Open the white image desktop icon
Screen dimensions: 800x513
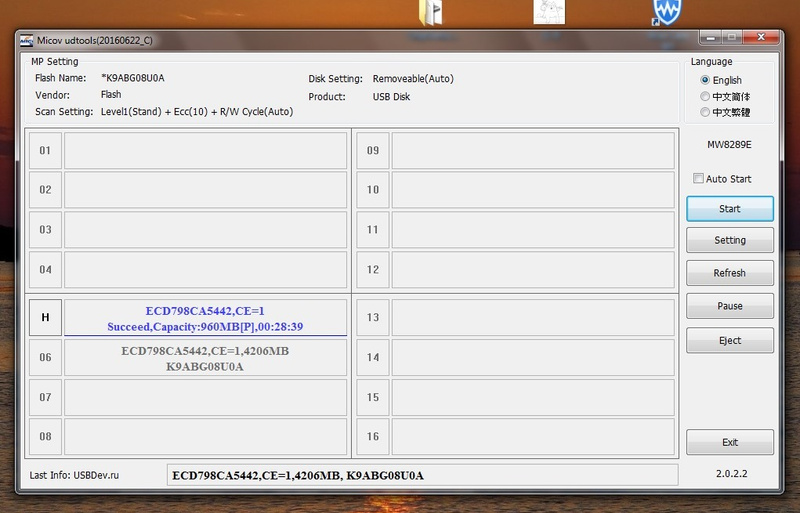pos(549,12)
